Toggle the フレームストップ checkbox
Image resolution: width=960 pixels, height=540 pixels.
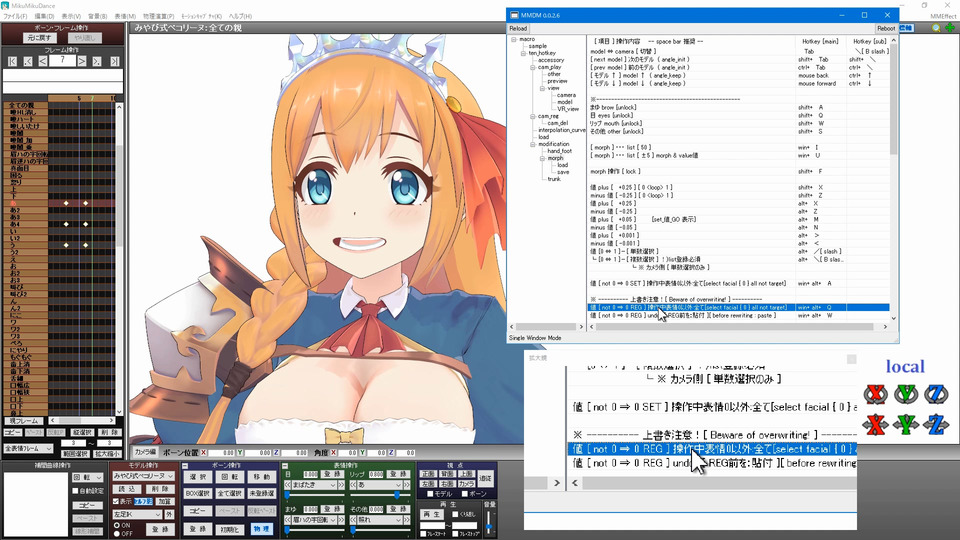point(455,534)
